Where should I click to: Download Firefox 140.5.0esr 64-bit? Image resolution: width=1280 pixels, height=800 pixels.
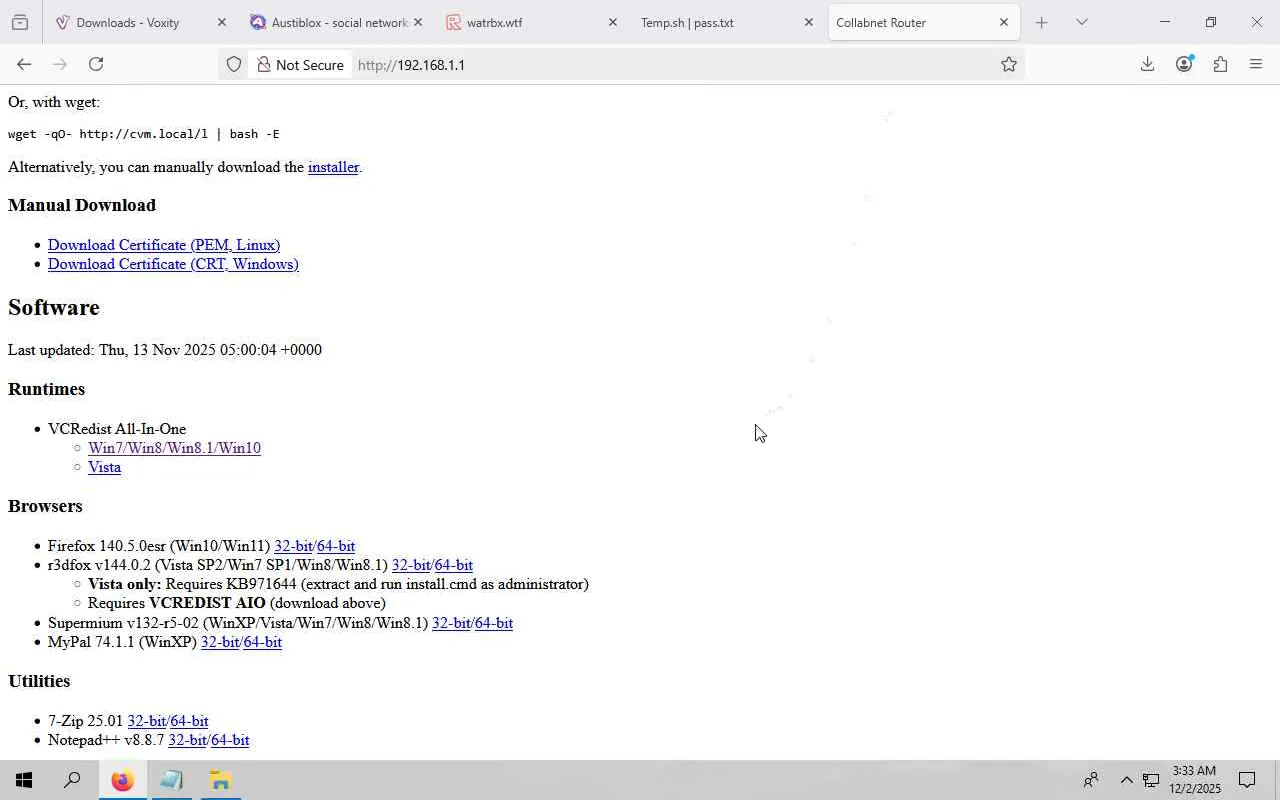coord(336,546)
